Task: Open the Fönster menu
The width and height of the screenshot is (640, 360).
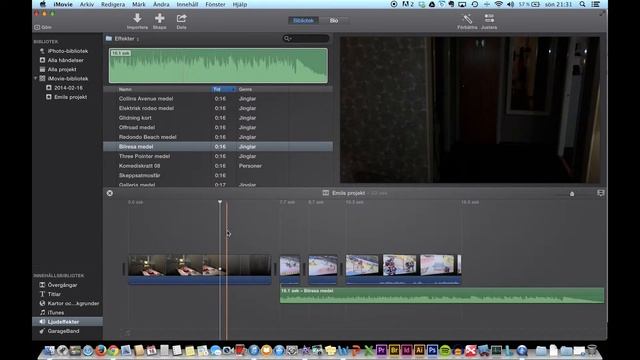Action: point(215,4)
